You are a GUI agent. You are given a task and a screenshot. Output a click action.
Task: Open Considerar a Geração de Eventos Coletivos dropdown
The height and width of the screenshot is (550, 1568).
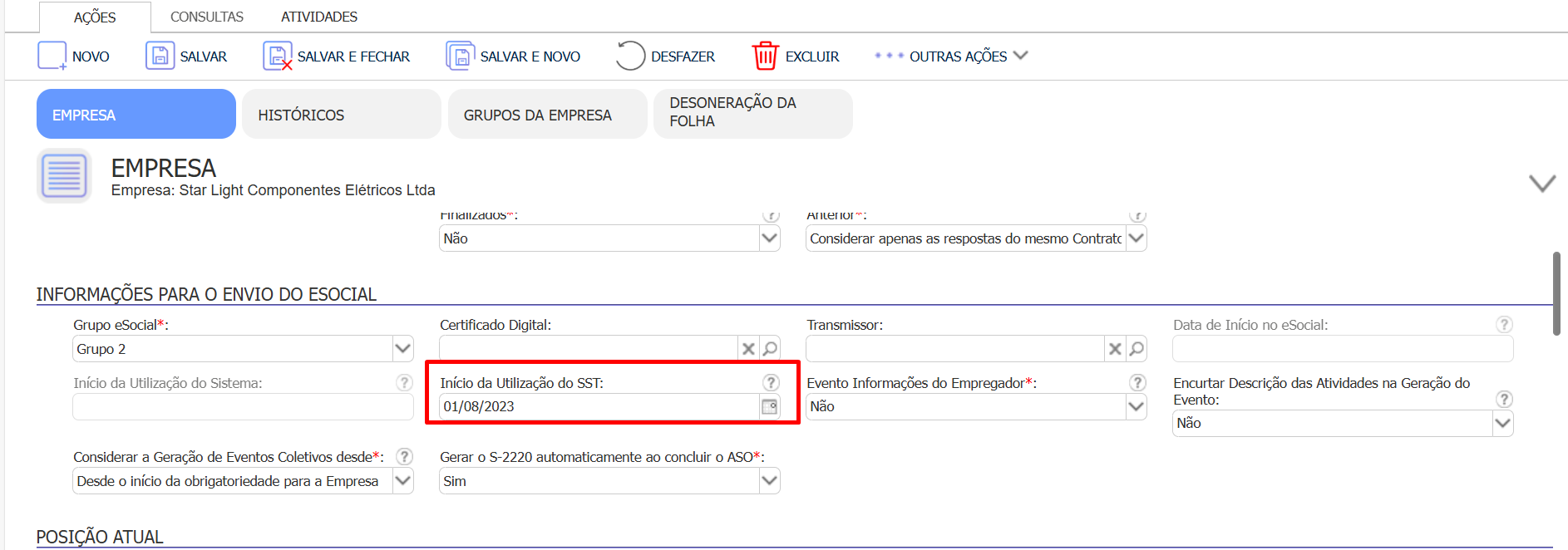tap(402, 481)
